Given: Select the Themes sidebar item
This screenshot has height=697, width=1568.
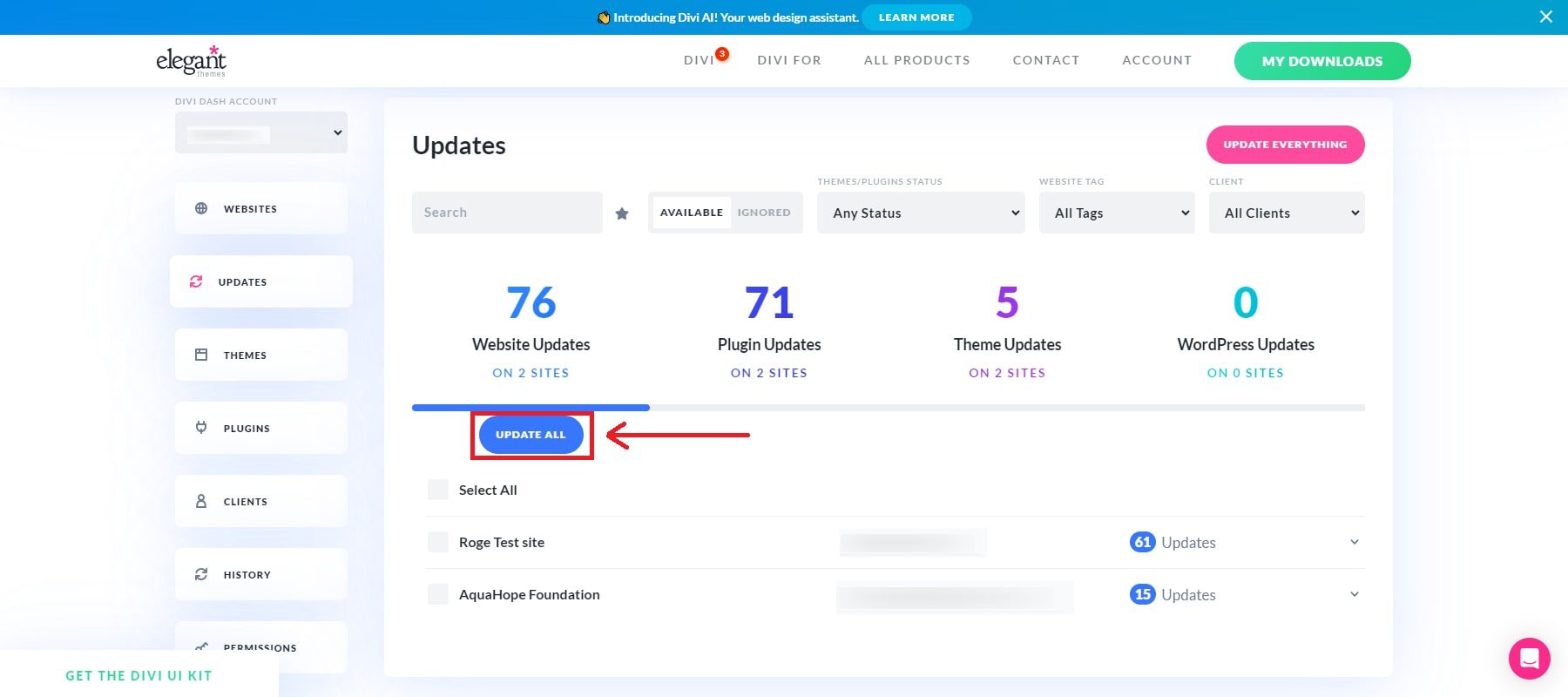Looking at the screenshot, I should [261, 355].
